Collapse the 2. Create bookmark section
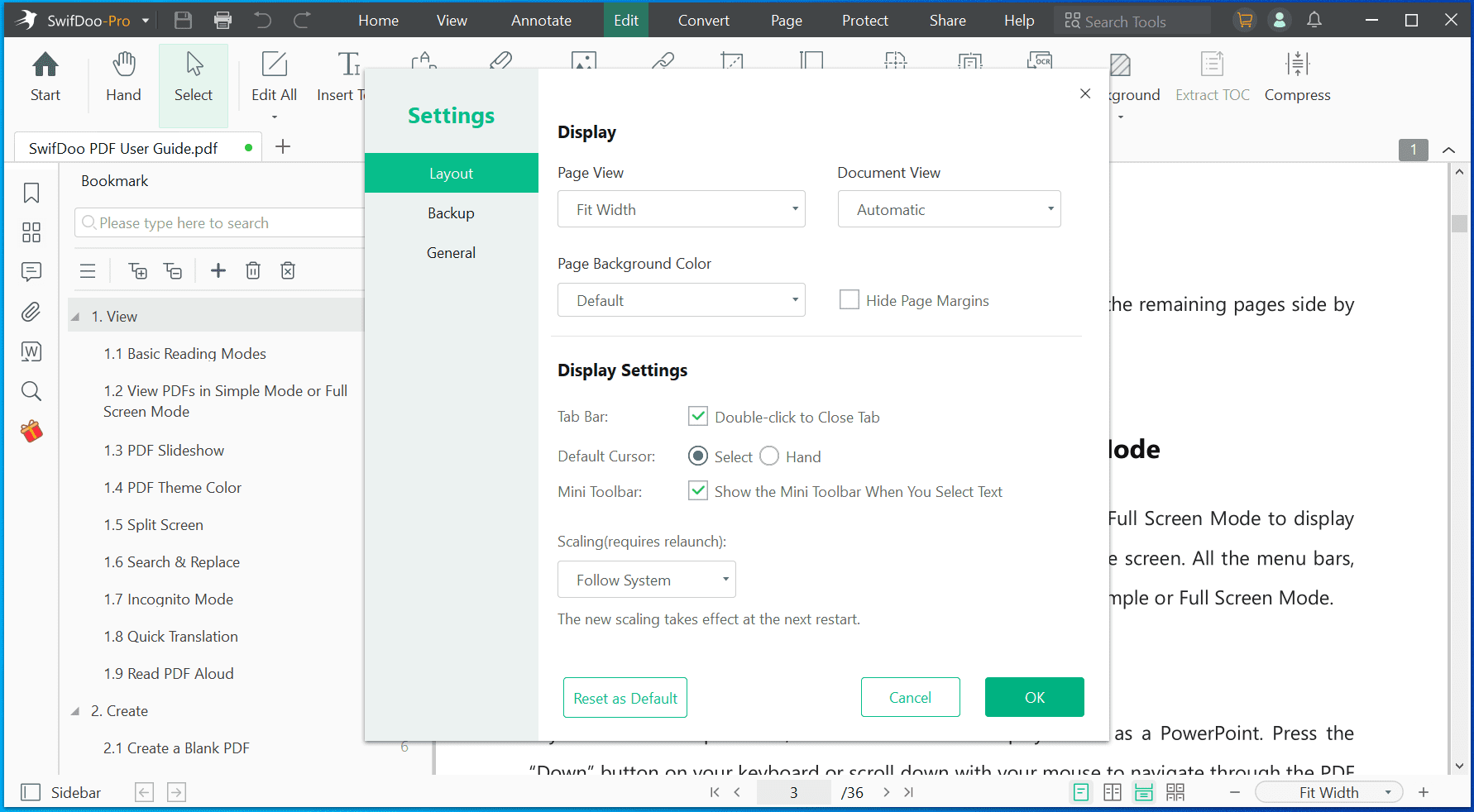Image resolution: width=1474 pixels, height=812 pixels. pyautogui.click(x=75, y=711)
